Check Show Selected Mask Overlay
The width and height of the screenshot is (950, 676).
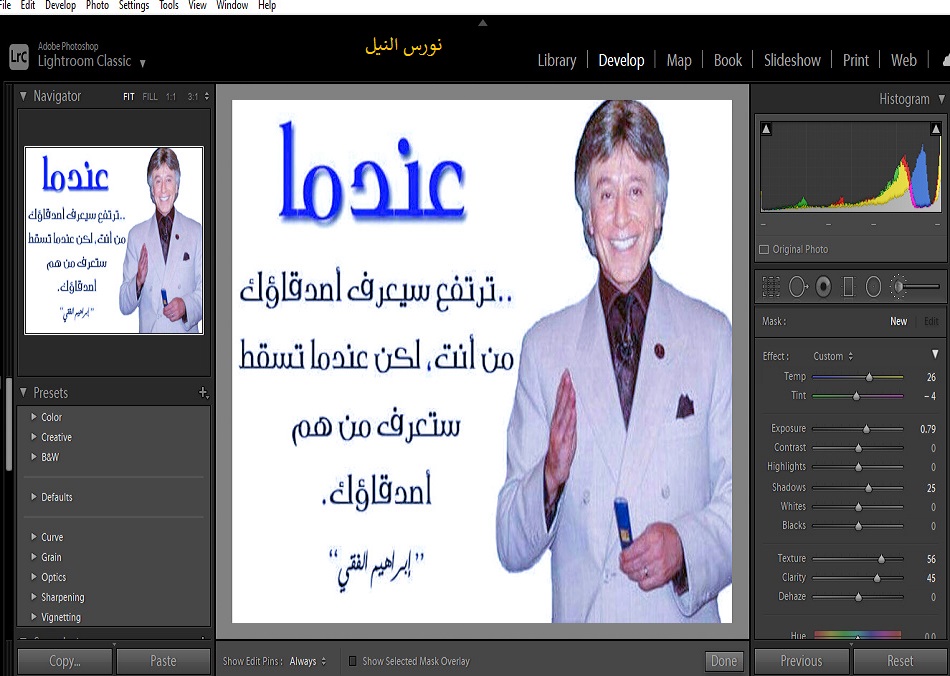(352, 661)
